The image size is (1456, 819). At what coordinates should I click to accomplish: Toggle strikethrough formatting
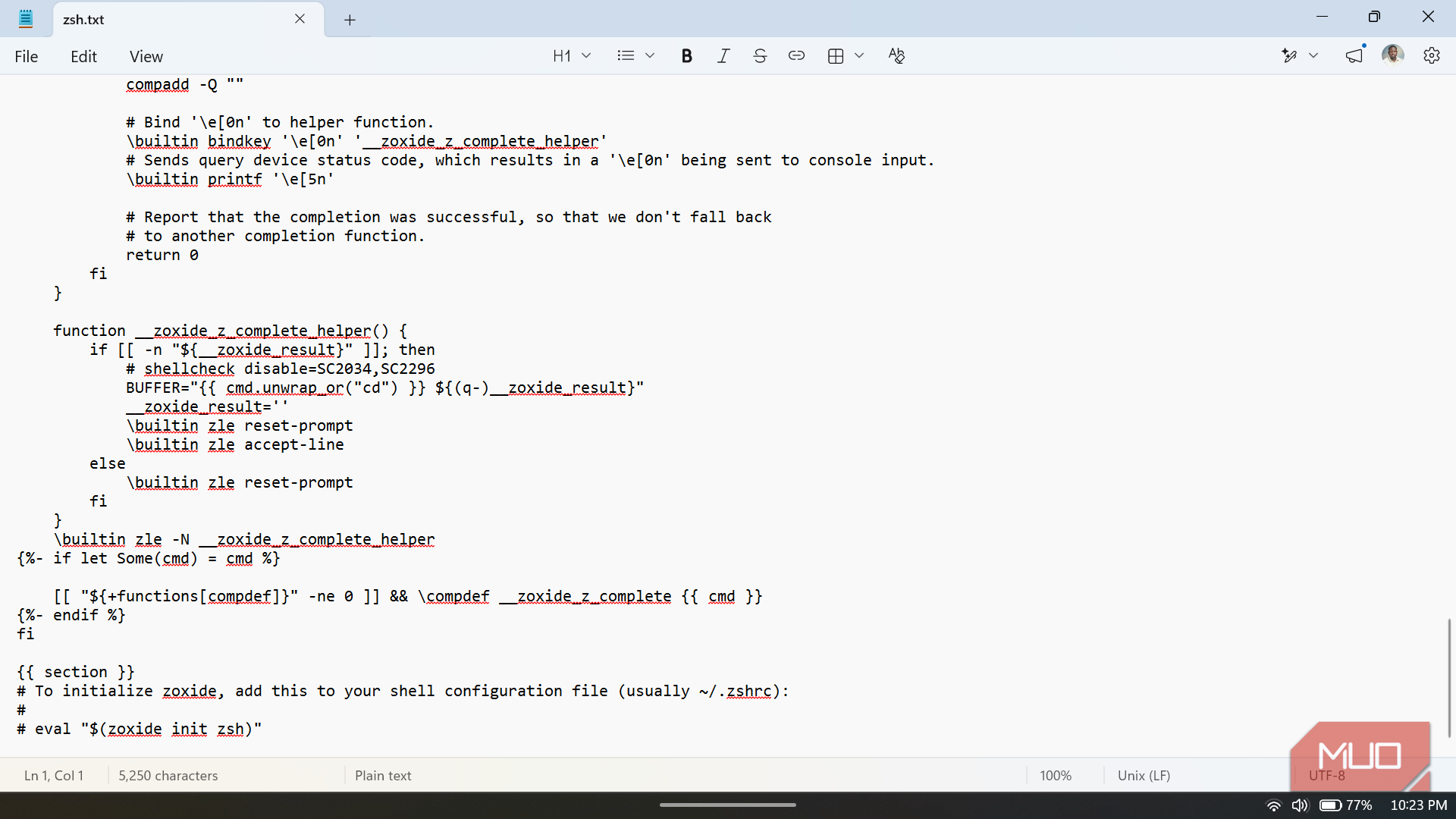pos(760,55)
